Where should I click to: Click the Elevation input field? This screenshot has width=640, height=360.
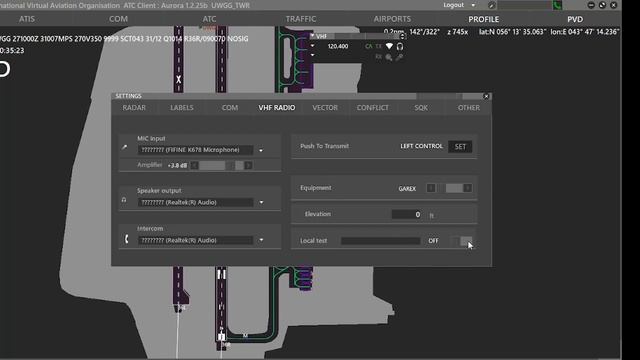coord(407,214)
